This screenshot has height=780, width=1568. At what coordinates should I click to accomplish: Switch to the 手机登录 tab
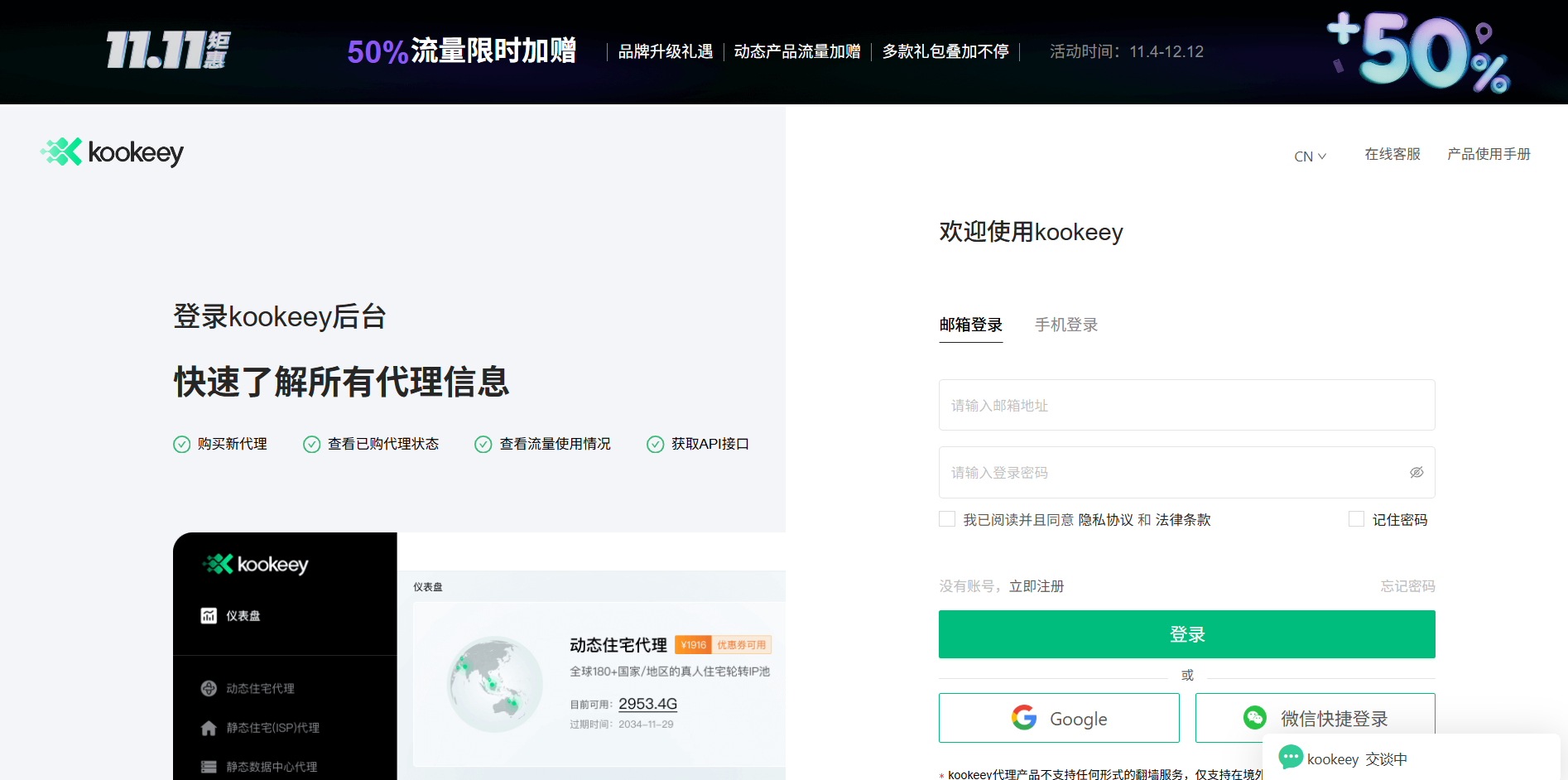tap(1066, 325)
